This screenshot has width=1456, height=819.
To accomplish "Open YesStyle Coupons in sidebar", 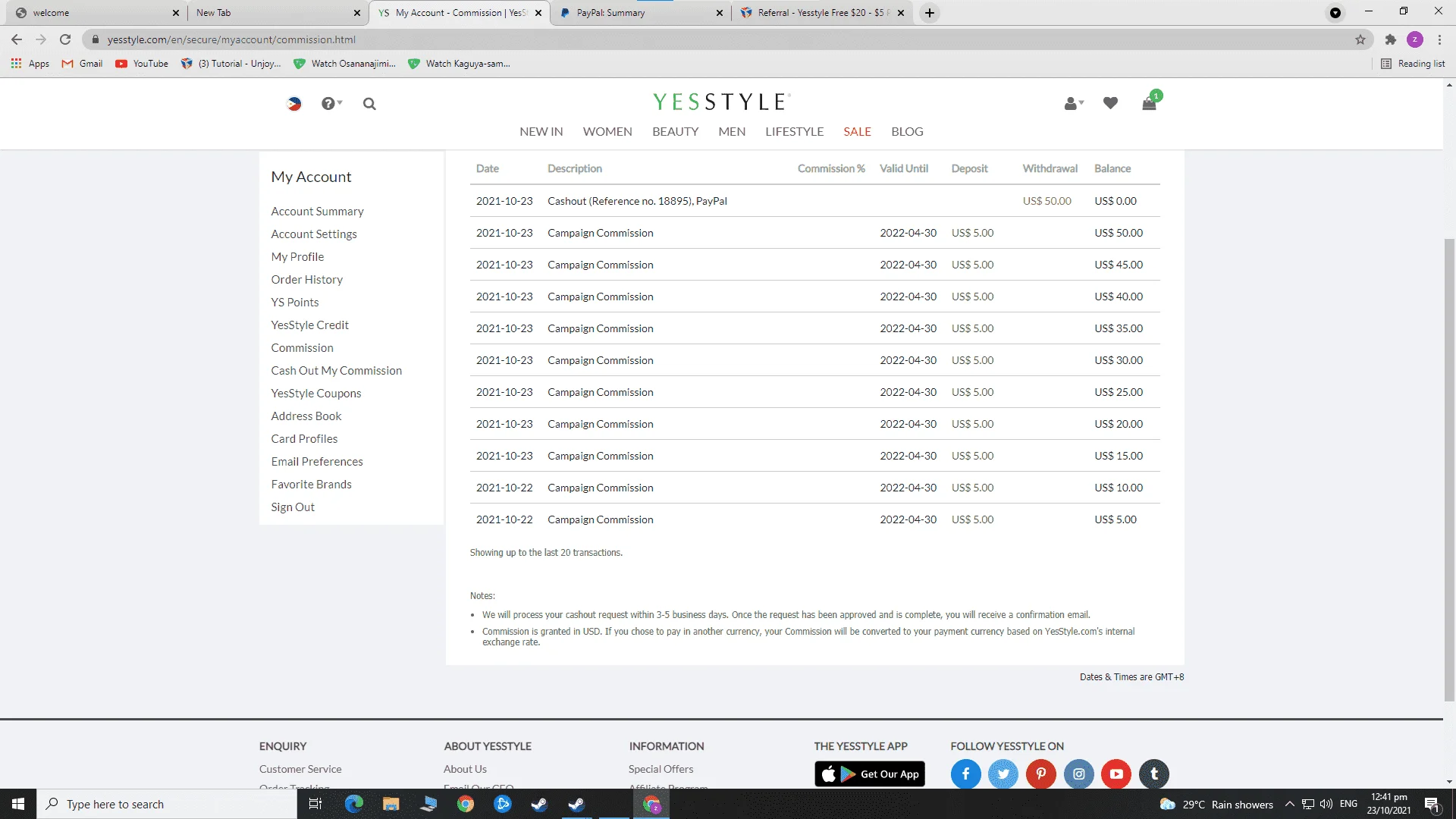I will [316, 394].
